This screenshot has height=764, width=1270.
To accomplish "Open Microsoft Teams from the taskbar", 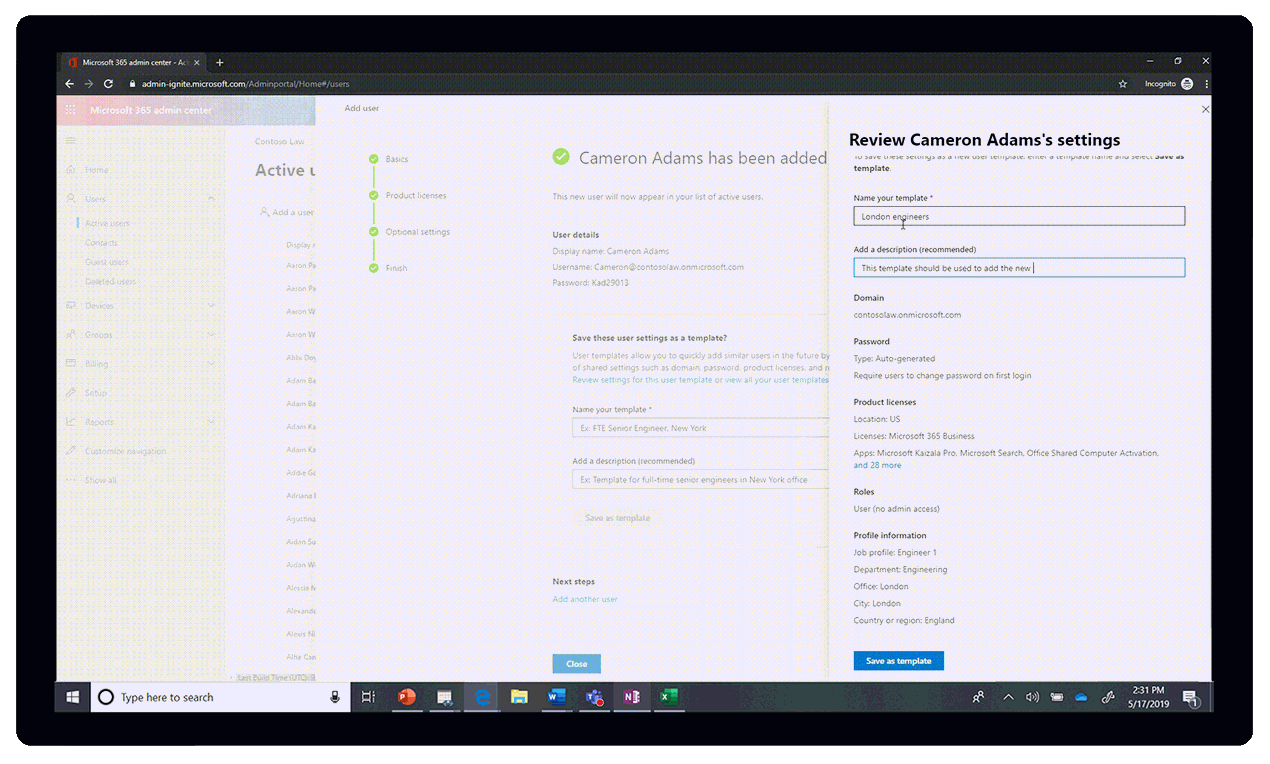I will (594, 697).
